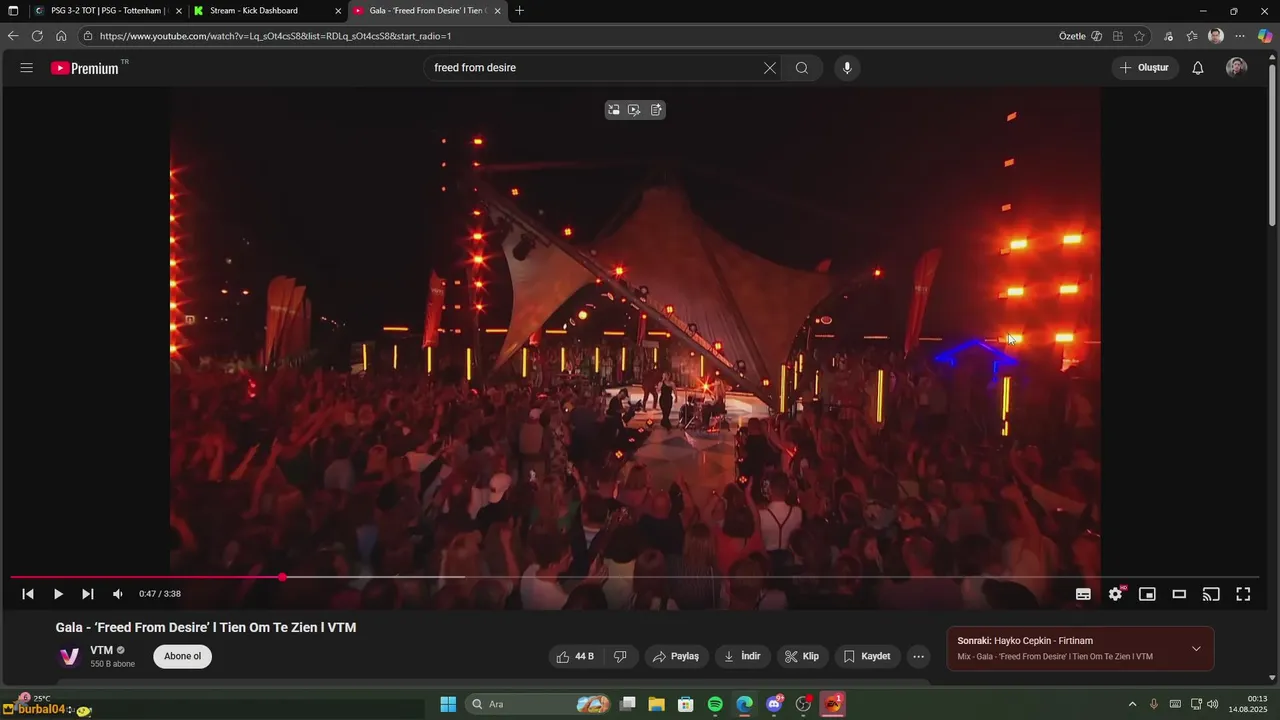Download video with İndir
The height and width of the screenshot is (720, 1280).
coord(743,657)
